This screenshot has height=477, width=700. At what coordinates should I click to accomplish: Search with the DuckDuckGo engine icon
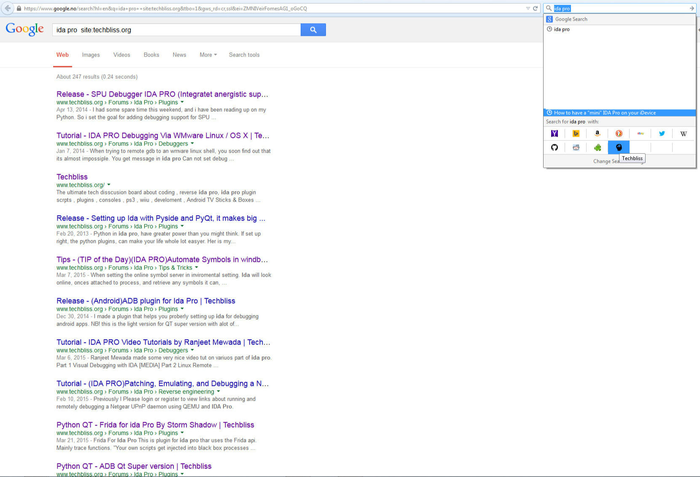coord(619,134)
